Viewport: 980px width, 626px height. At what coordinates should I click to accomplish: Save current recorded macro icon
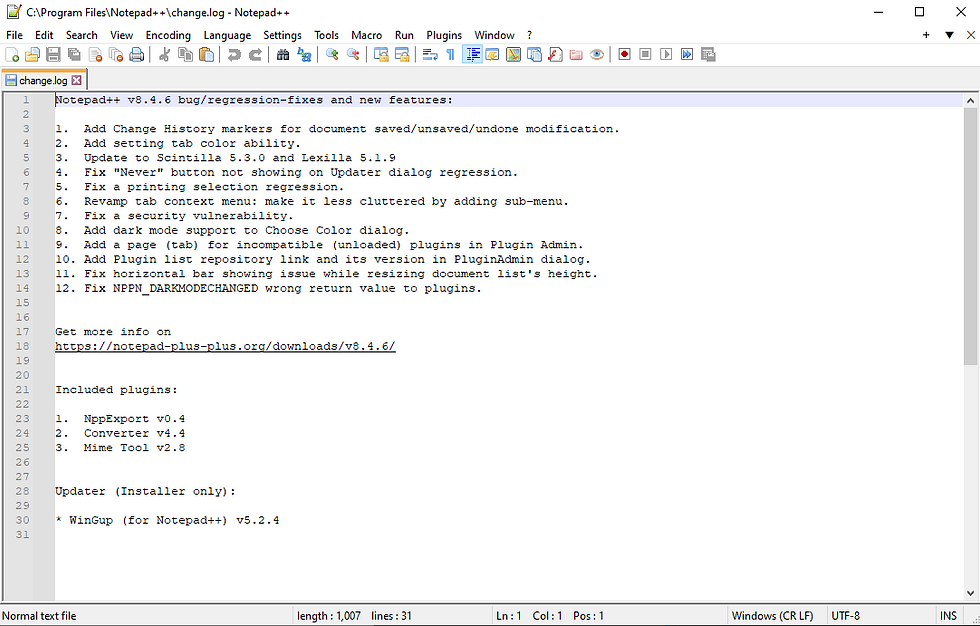pos(708,55)
